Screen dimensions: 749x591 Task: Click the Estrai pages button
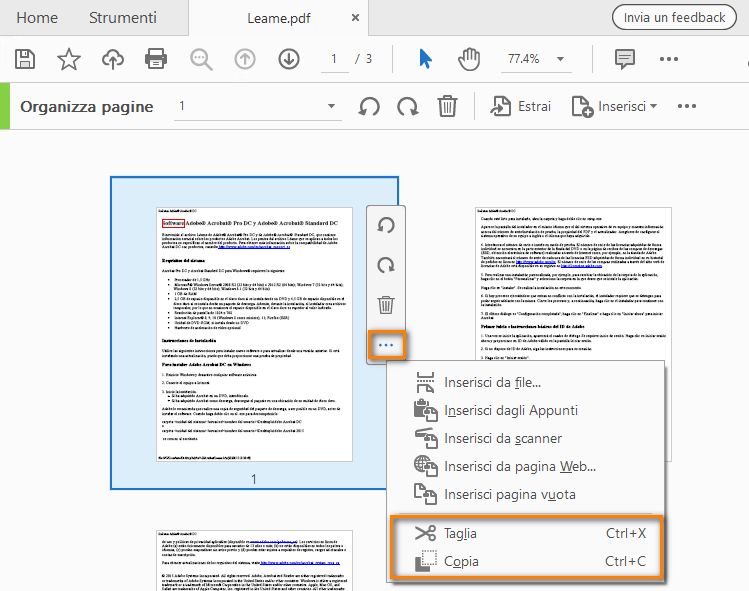(521, 106)
